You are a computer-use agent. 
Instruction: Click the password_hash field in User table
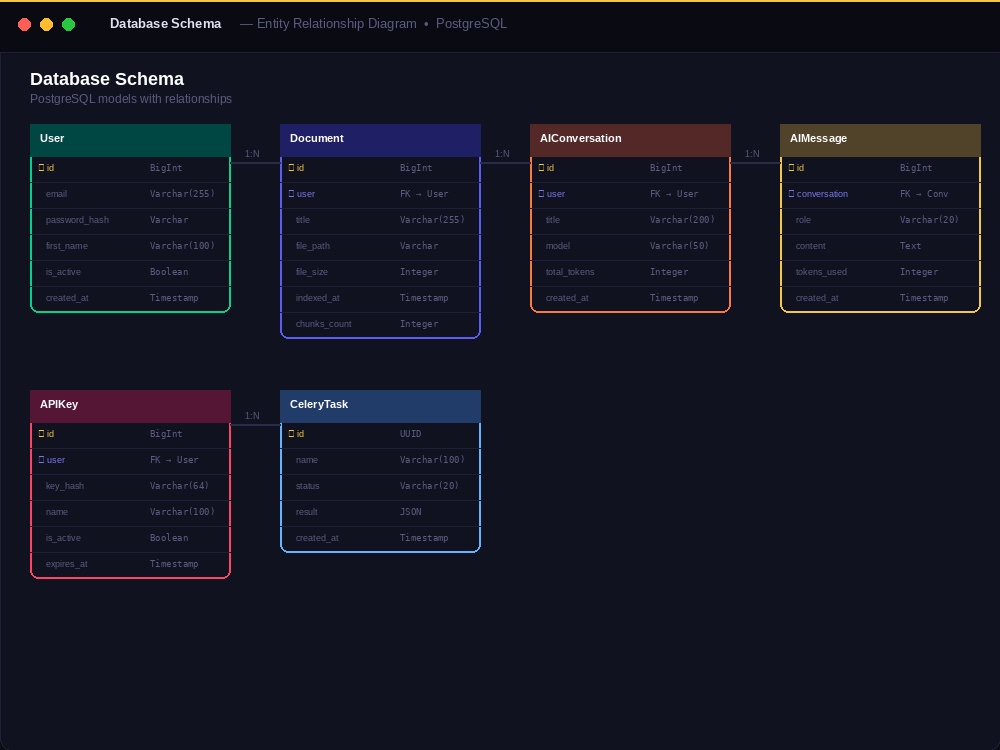(x=130, y=220)
